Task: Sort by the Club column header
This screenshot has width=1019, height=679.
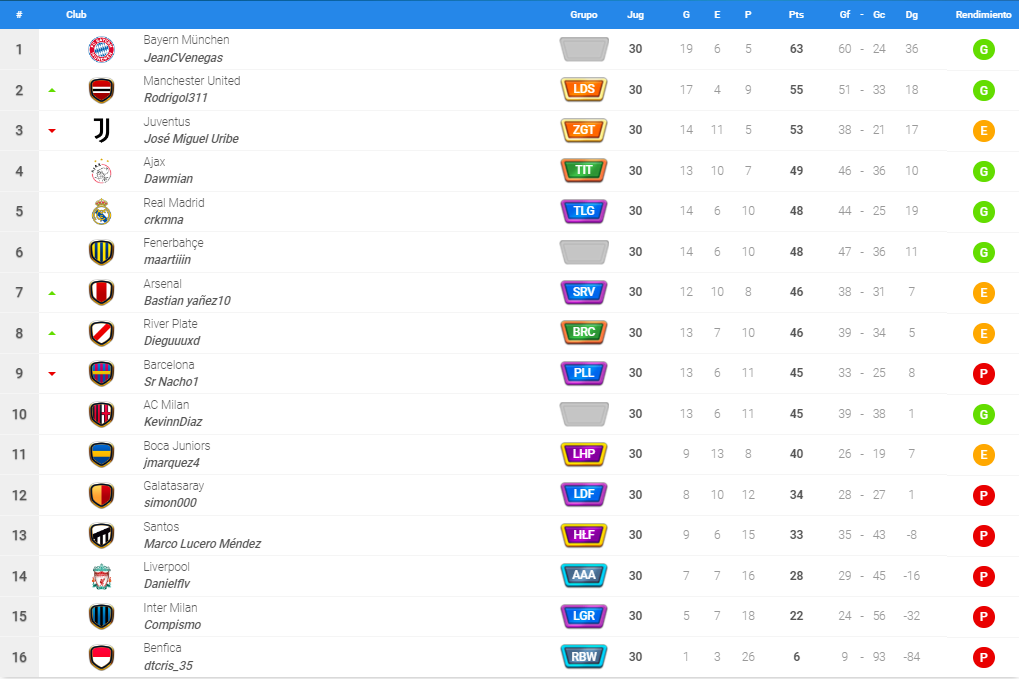Action: 76,14
